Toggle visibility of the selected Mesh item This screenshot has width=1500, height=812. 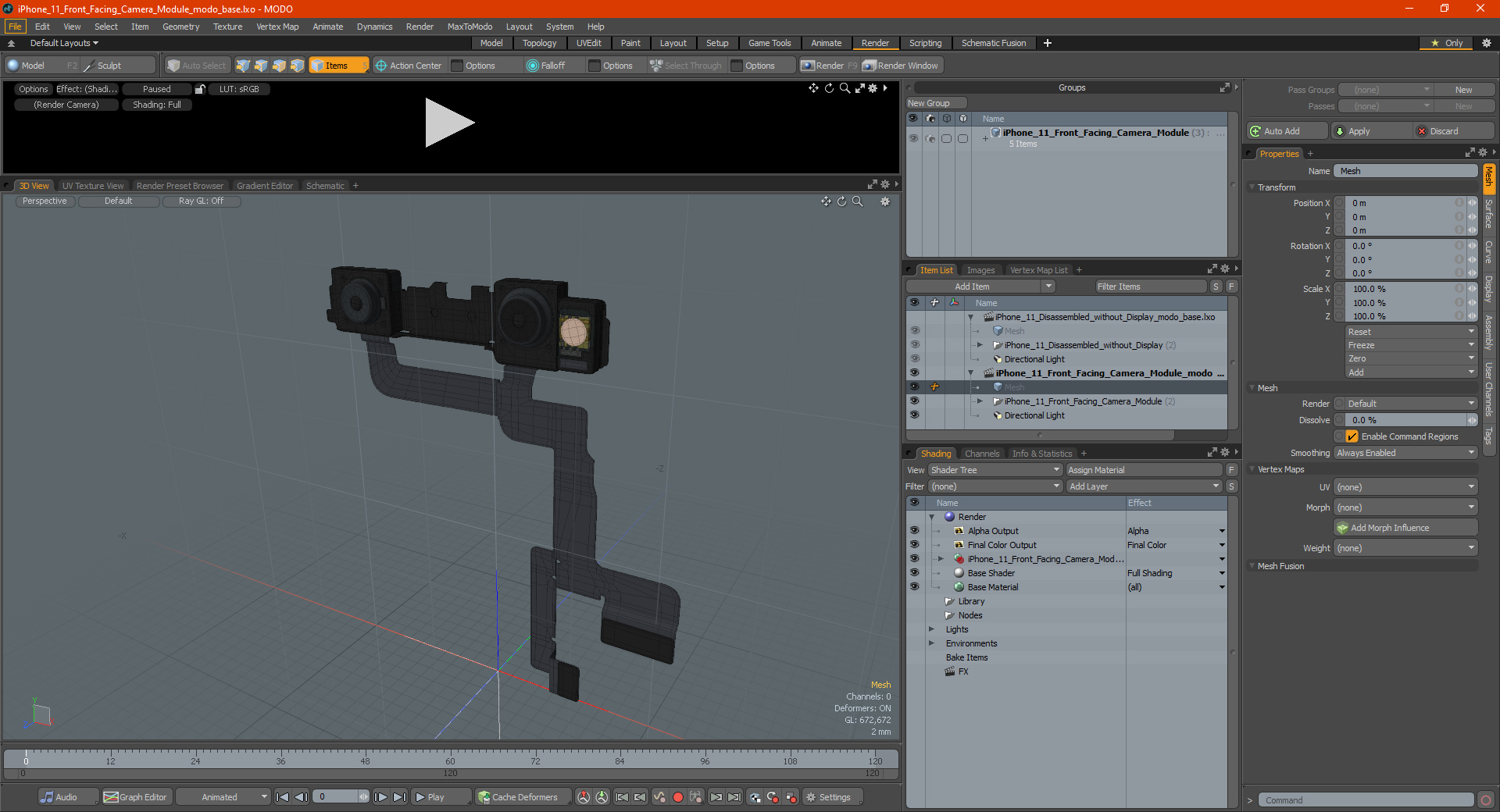click(x=914, y=387)
